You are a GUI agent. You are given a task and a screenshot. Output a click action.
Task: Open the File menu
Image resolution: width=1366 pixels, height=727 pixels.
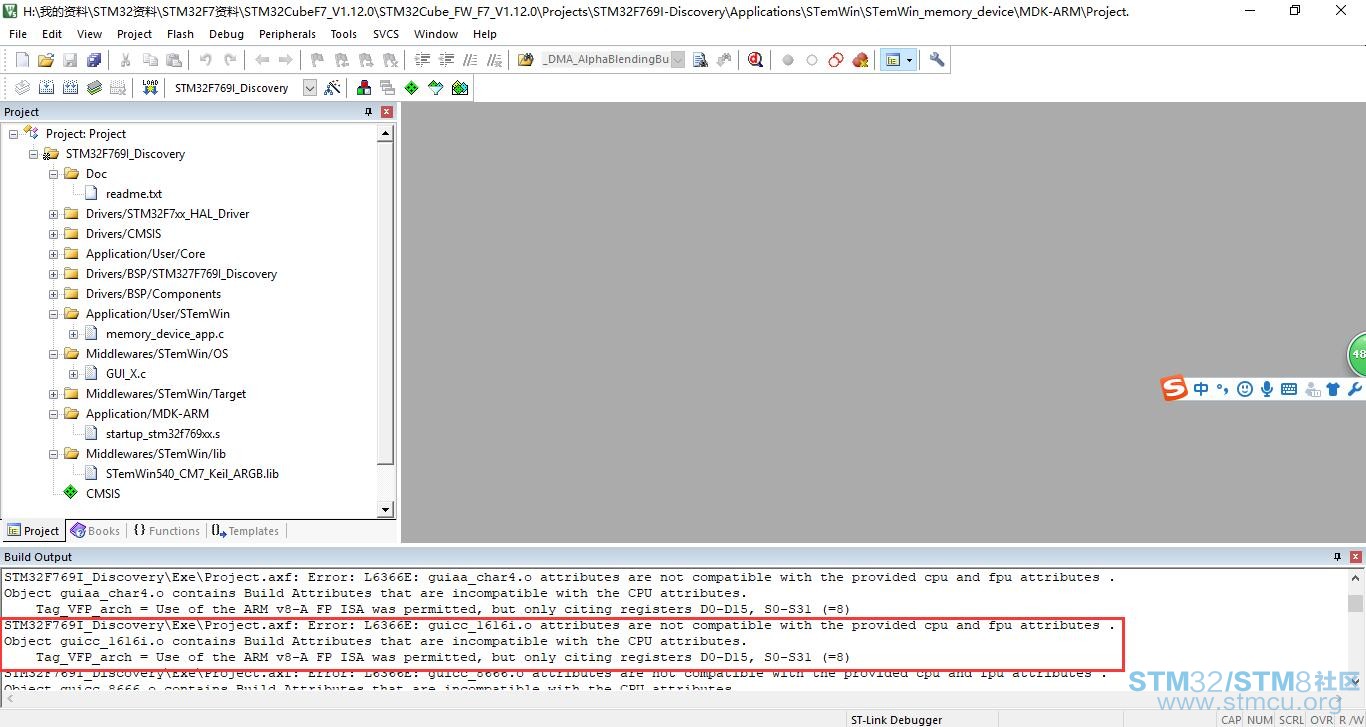[x=18, y=34]
